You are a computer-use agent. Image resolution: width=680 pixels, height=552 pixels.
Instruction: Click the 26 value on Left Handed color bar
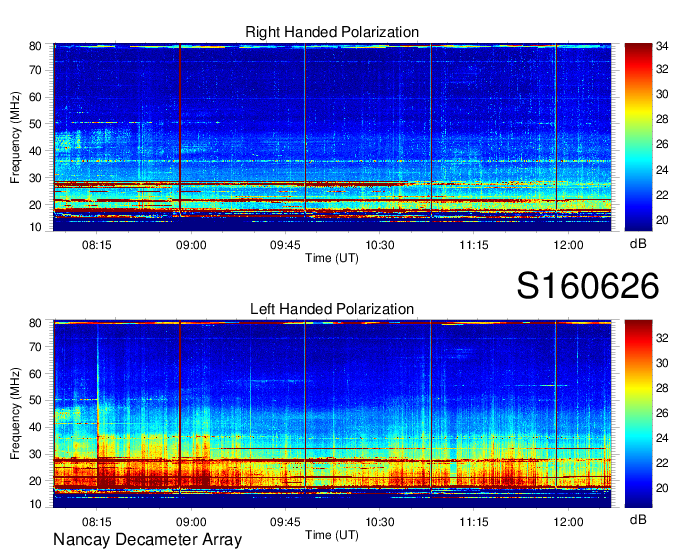(x=662, y=413)
